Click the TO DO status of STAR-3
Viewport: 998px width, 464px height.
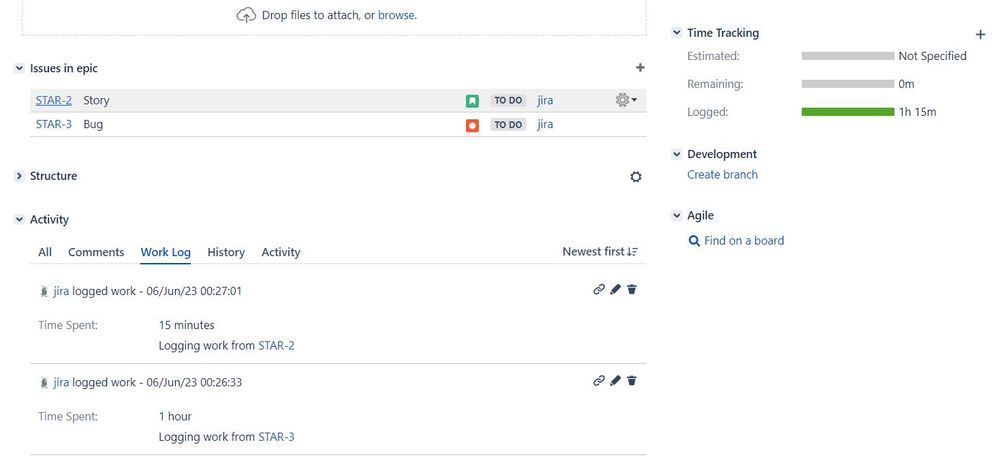[508, 125]
